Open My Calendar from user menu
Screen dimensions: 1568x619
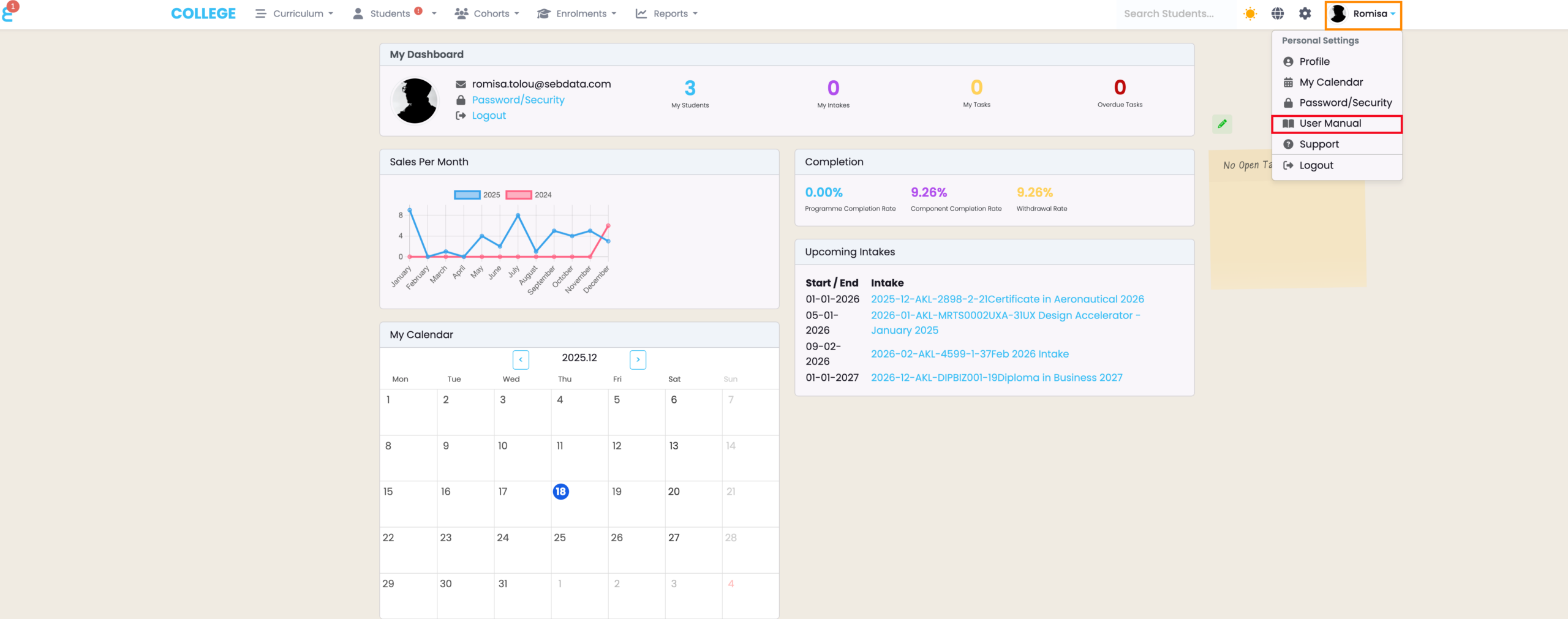(x=1330, y=82)
